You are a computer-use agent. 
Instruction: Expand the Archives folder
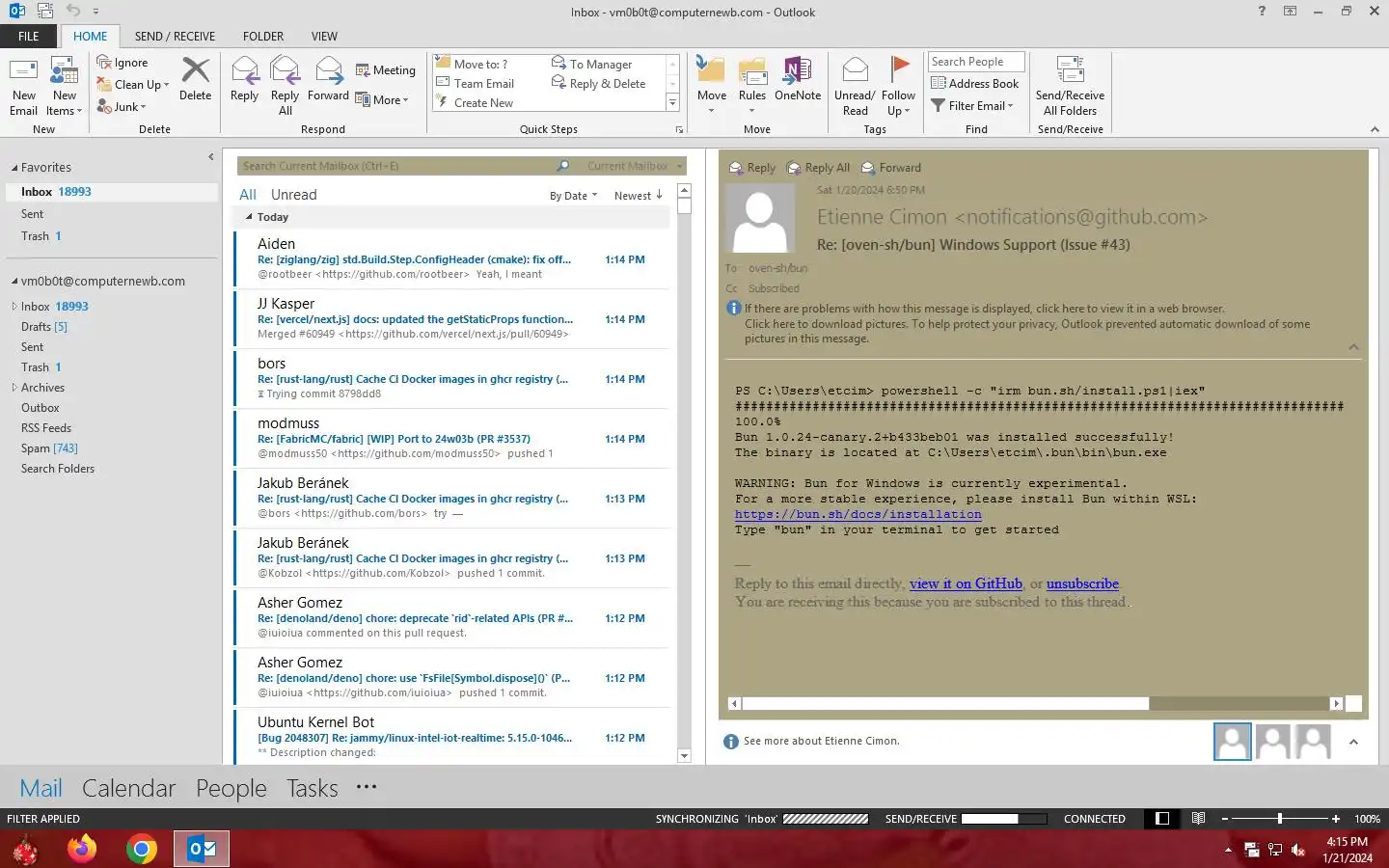point(14,388)
